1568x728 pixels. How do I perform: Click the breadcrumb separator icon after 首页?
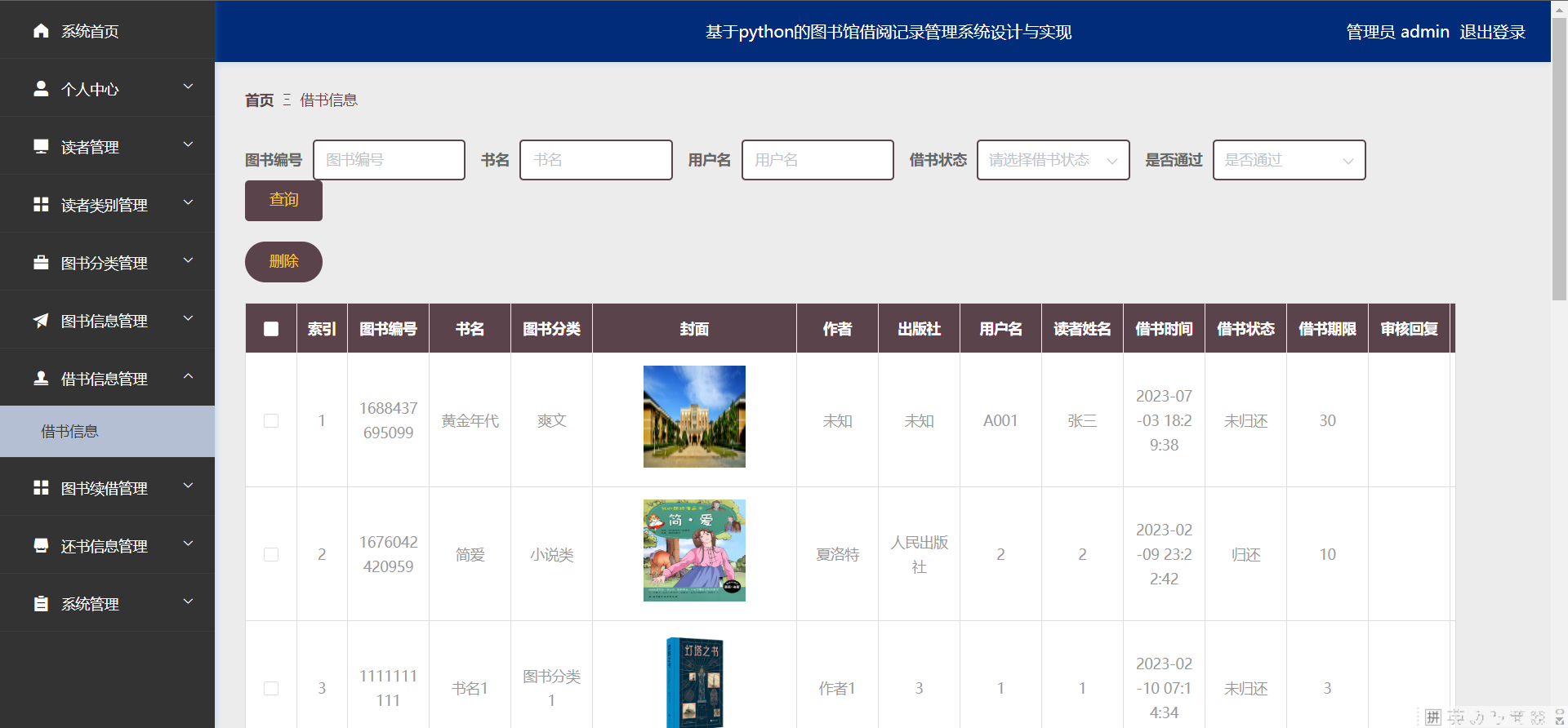point(287,100)
